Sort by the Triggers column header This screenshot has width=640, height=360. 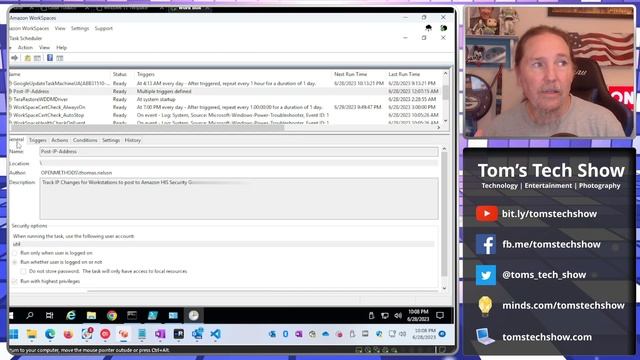coord(146,74)
